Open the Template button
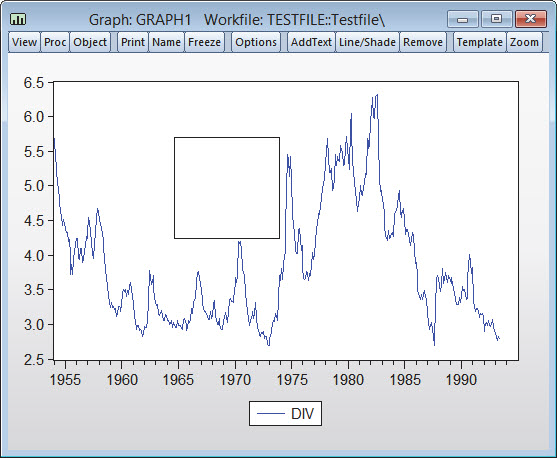This screenshot has width=557, height=458. point(480,42)
